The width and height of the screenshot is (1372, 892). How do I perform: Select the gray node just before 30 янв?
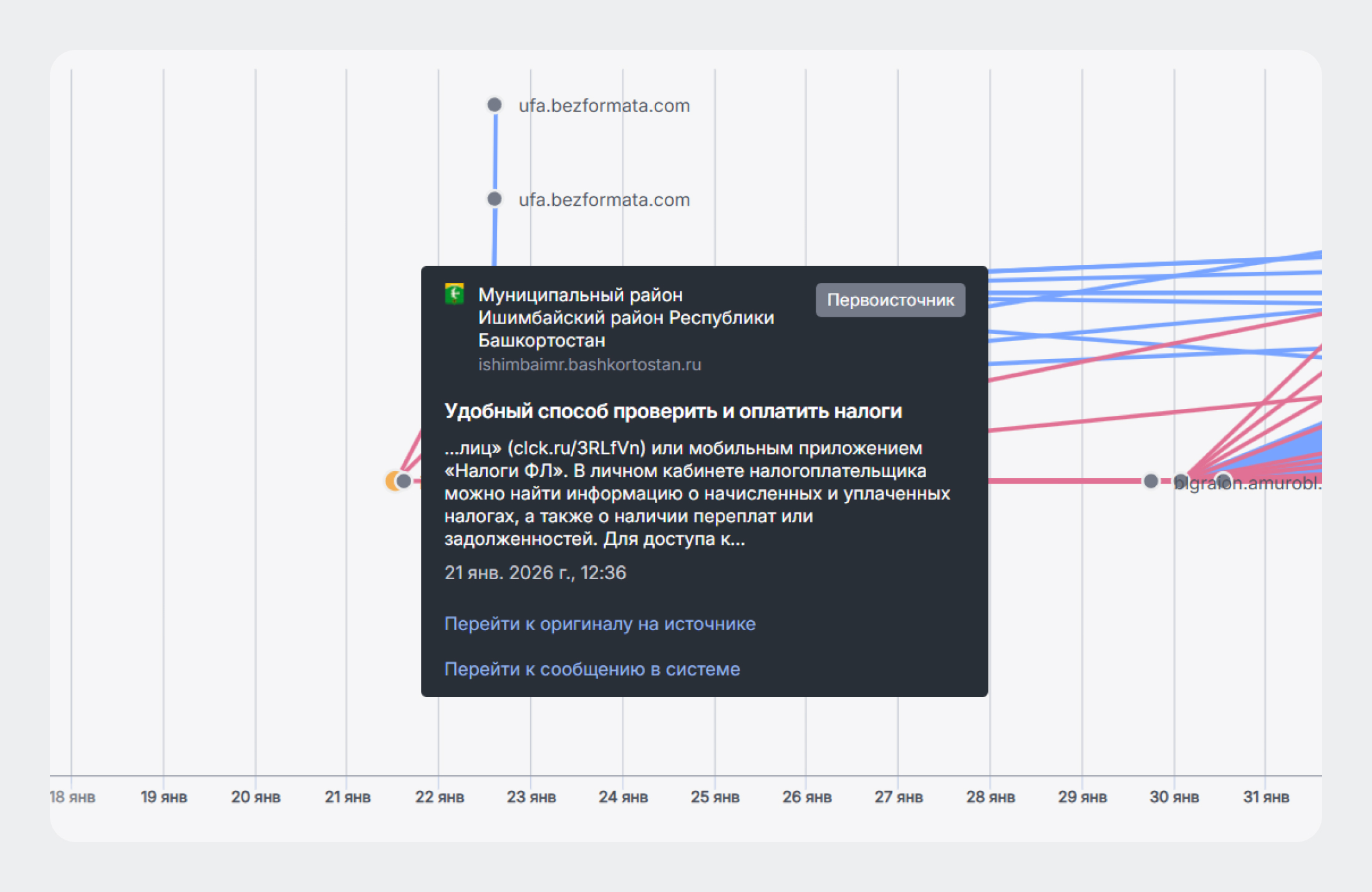1151,481
